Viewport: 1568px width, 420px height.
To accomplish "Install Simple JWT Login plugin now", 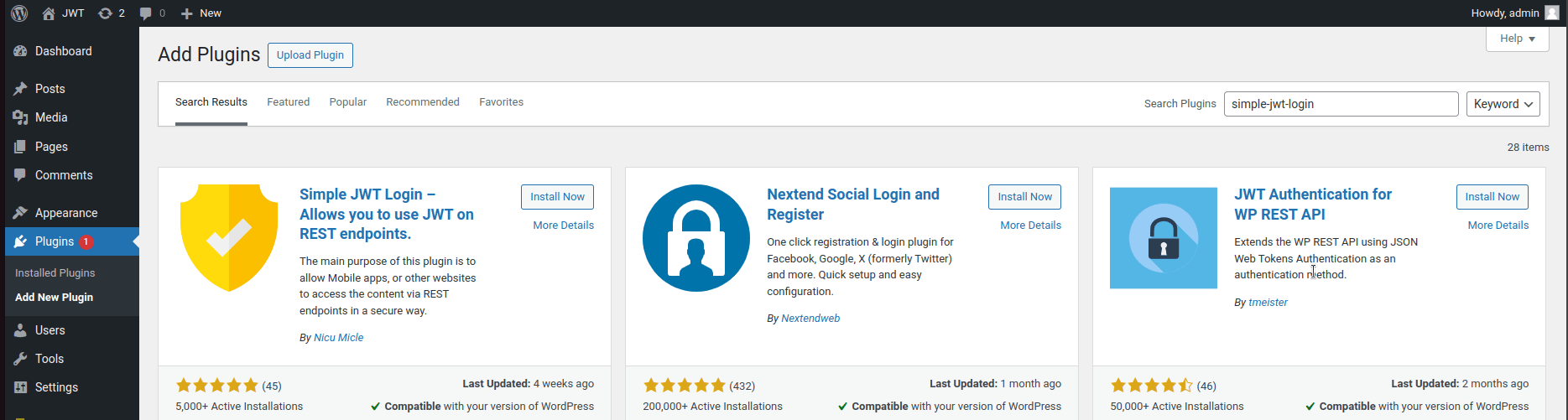I will pyautogui.click(x=558, y=197).
